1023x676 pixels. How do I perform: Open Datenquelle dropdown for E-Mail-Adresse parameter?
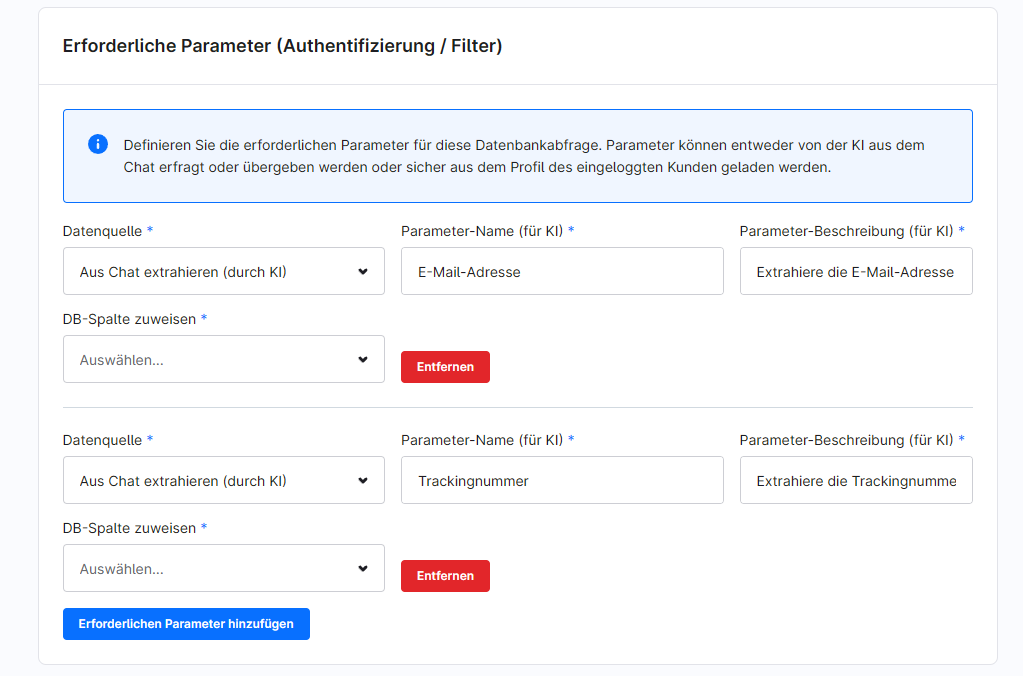(x=223, y=271)
